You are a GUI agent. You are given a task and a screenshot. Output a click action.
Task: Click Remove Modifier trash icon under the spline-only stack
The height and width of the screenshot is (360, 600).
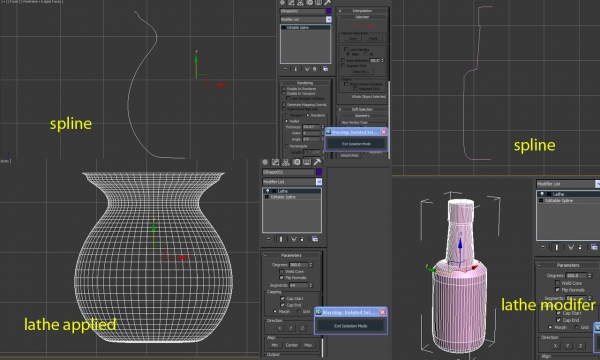315,69
